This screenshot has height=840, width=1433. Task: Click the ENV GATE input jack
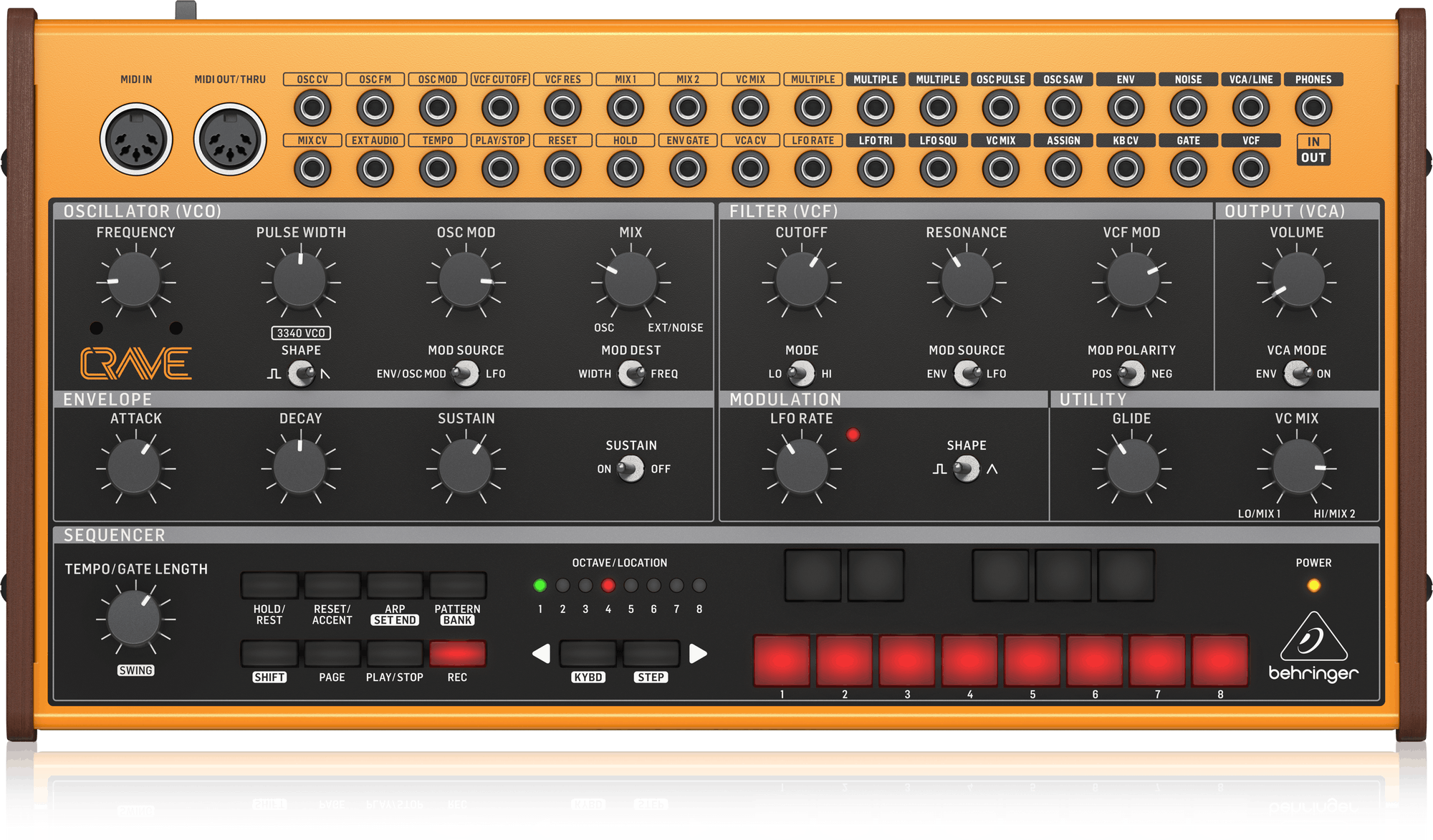[688, 169]
